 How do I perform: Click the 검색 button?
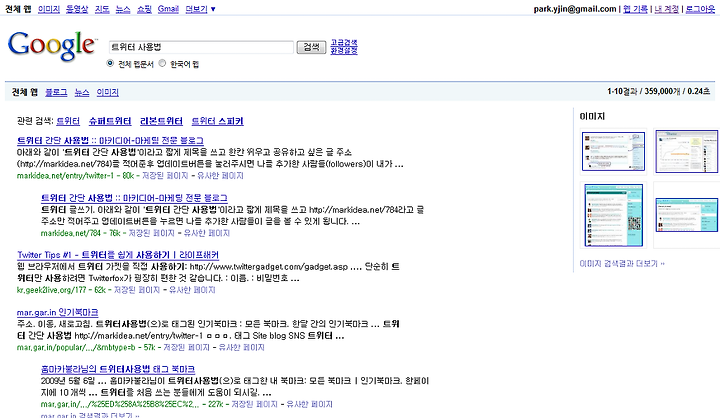[x=311, y=47]
